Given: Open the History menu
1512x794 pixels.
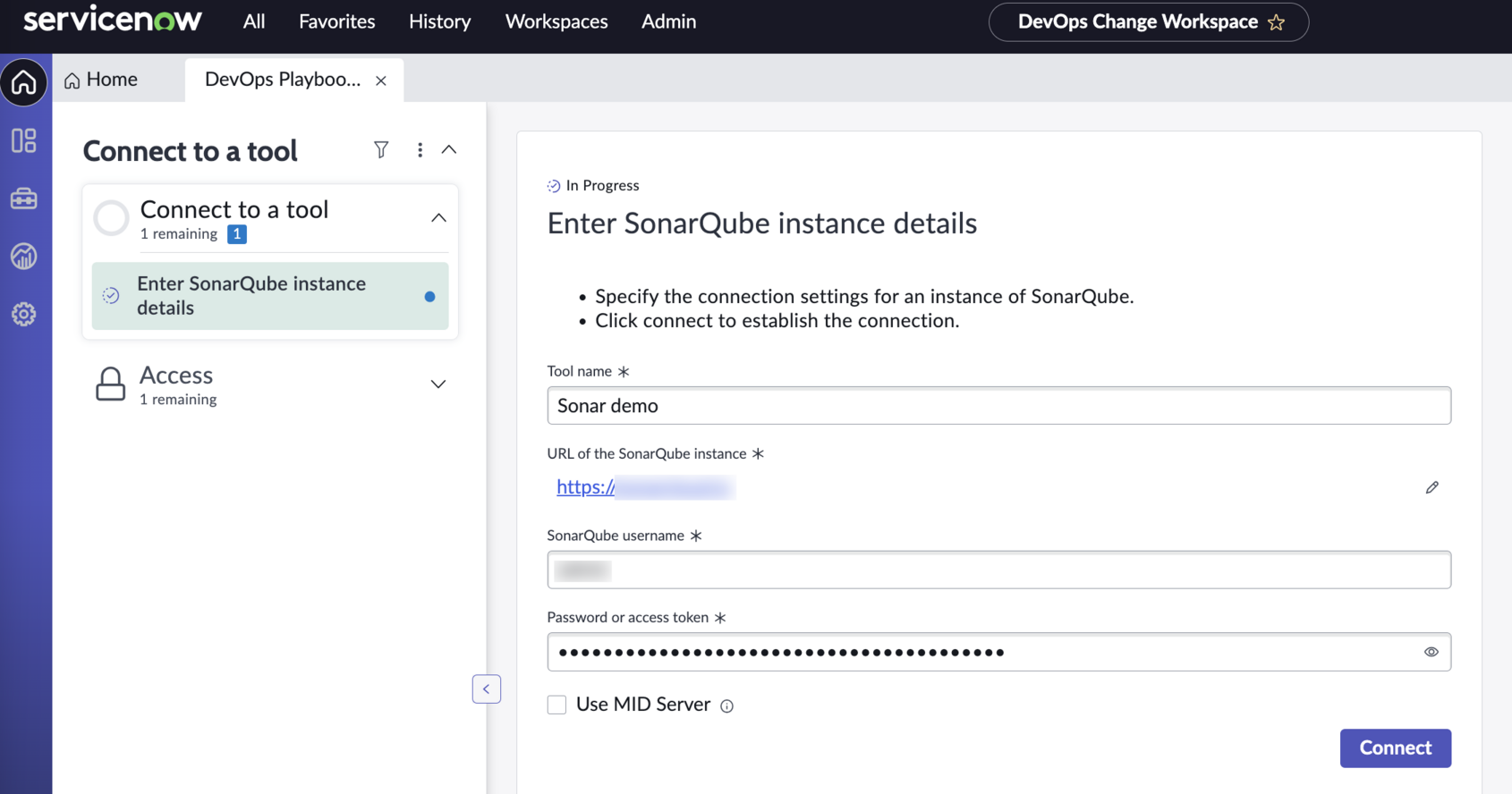Looking at the screenshot, I should pyautogui.click(x=440, y=21).
